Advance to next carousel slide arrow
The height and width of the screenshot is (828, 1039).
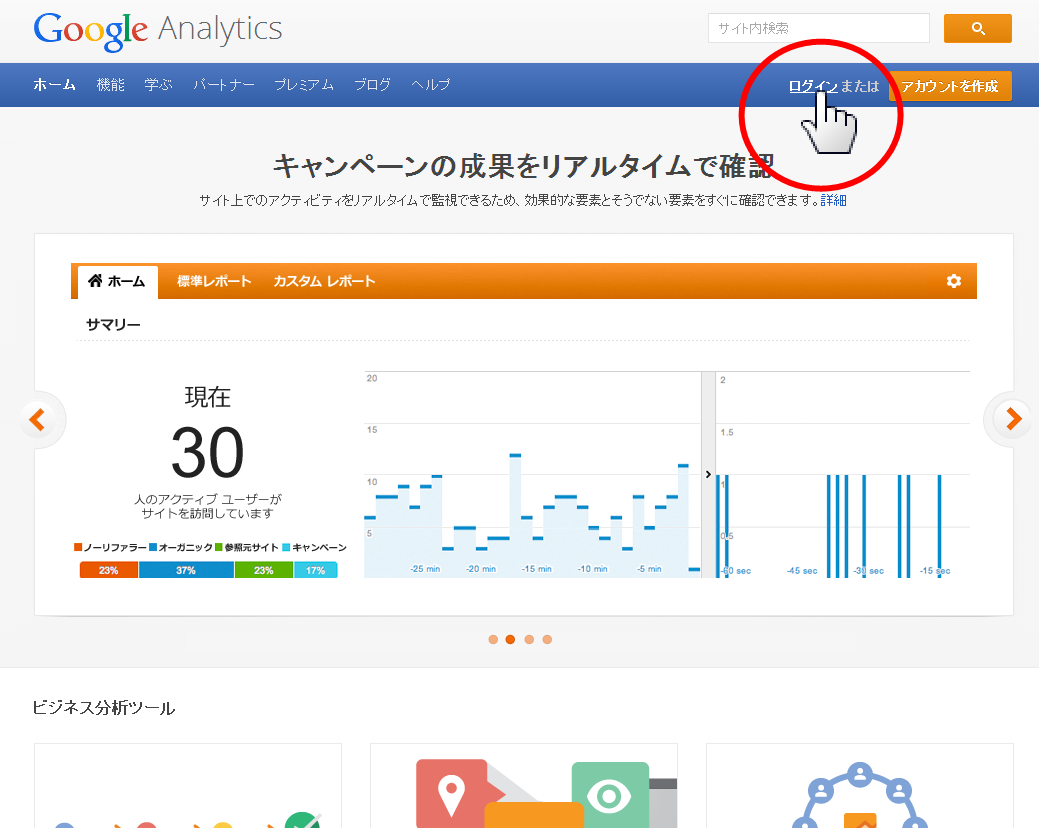coord(1013,419)
